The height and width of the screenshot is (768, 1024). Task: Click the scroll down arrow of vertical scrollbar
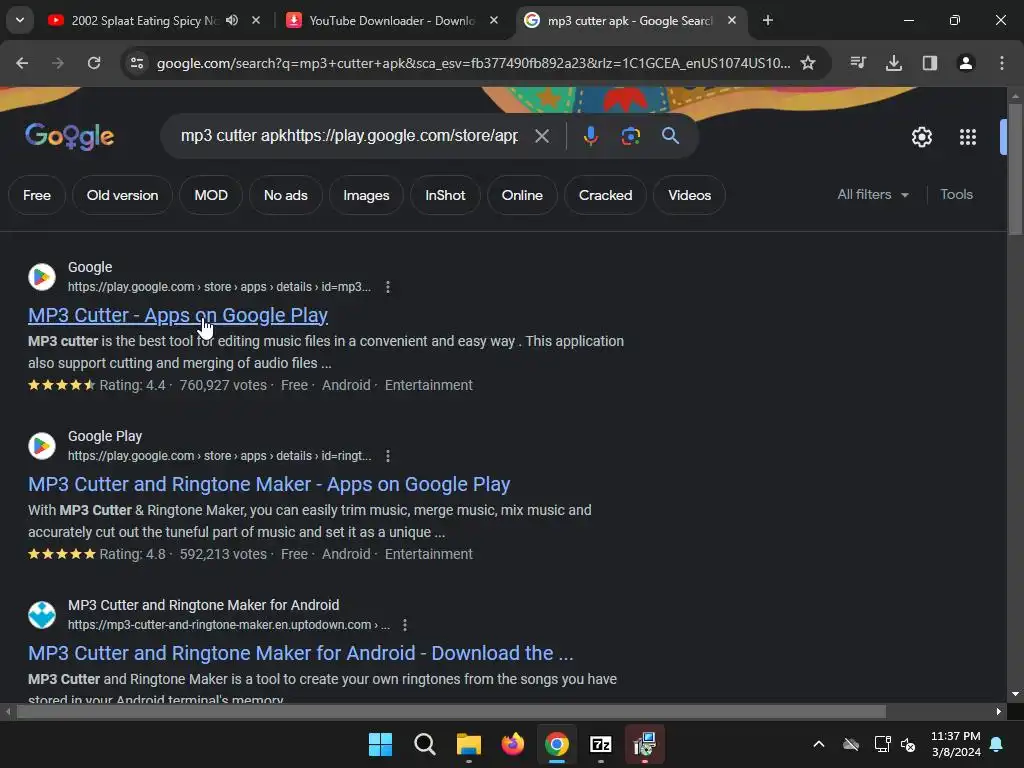click(x=1015, y=694)
